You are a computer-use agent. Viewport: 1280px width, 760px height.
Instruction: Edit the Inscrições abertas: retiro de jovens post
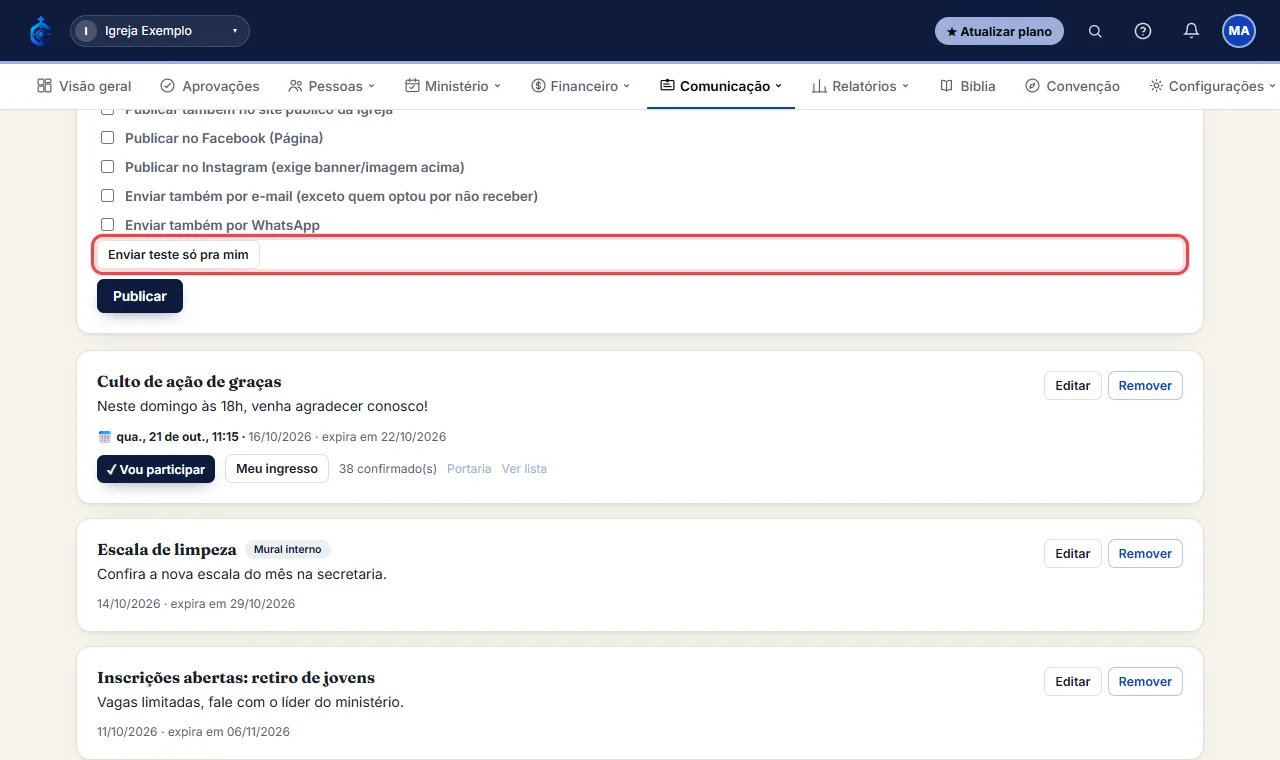[1073, 681]
